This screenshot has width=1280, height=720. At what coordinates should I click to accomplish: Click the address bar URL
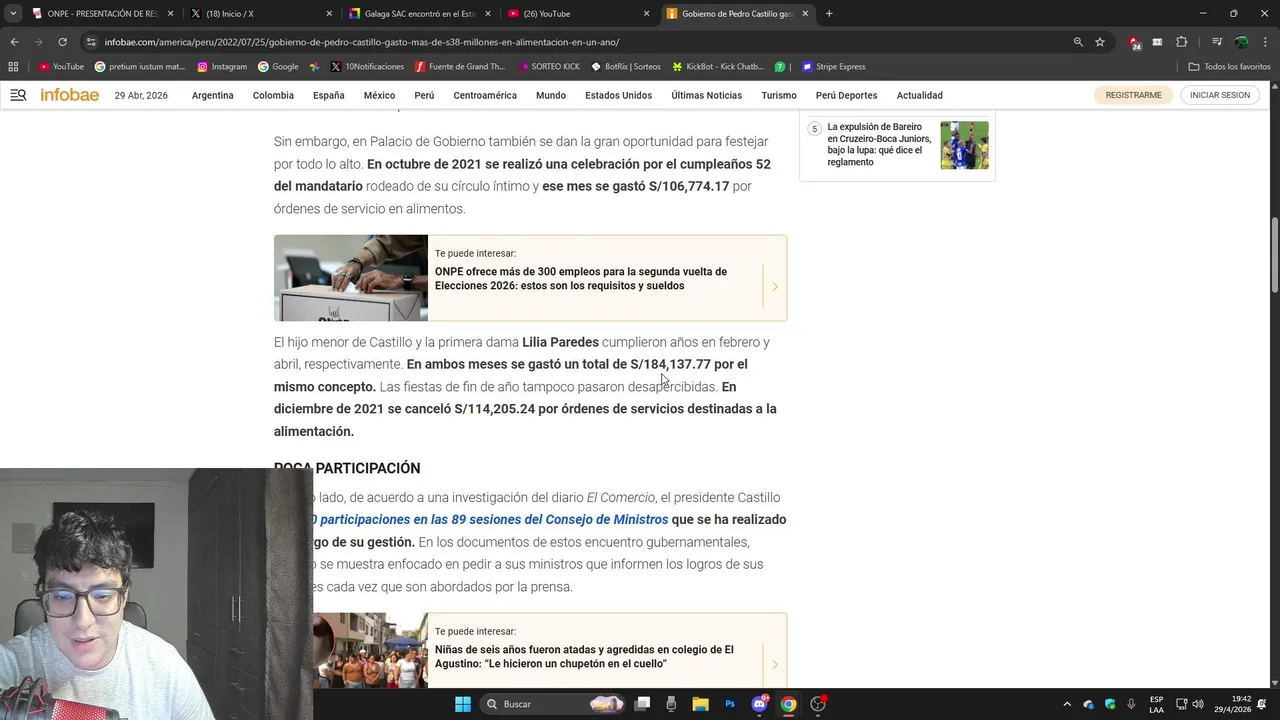362,42
